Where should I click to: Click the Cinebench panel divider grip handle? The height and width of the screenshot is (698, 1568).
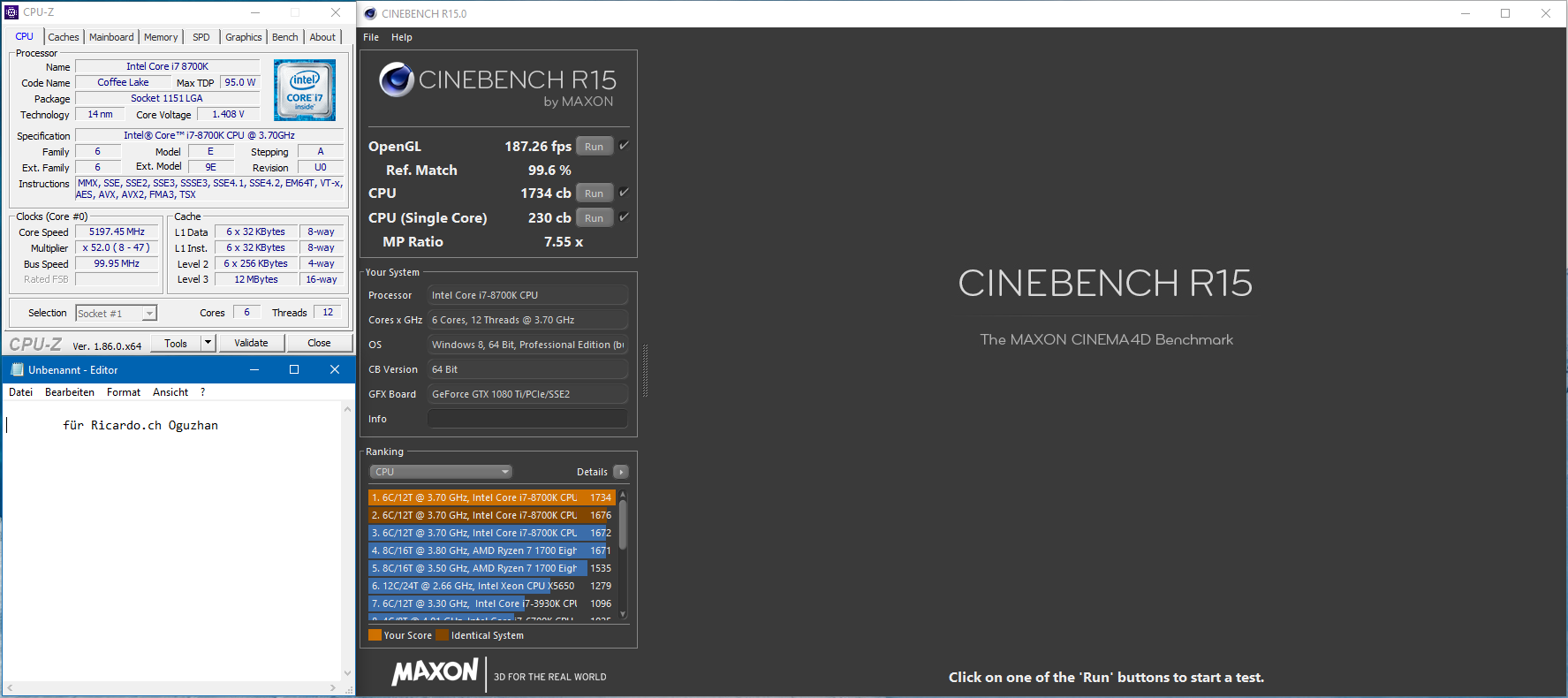pyautogui.click(x=646, y=370)
